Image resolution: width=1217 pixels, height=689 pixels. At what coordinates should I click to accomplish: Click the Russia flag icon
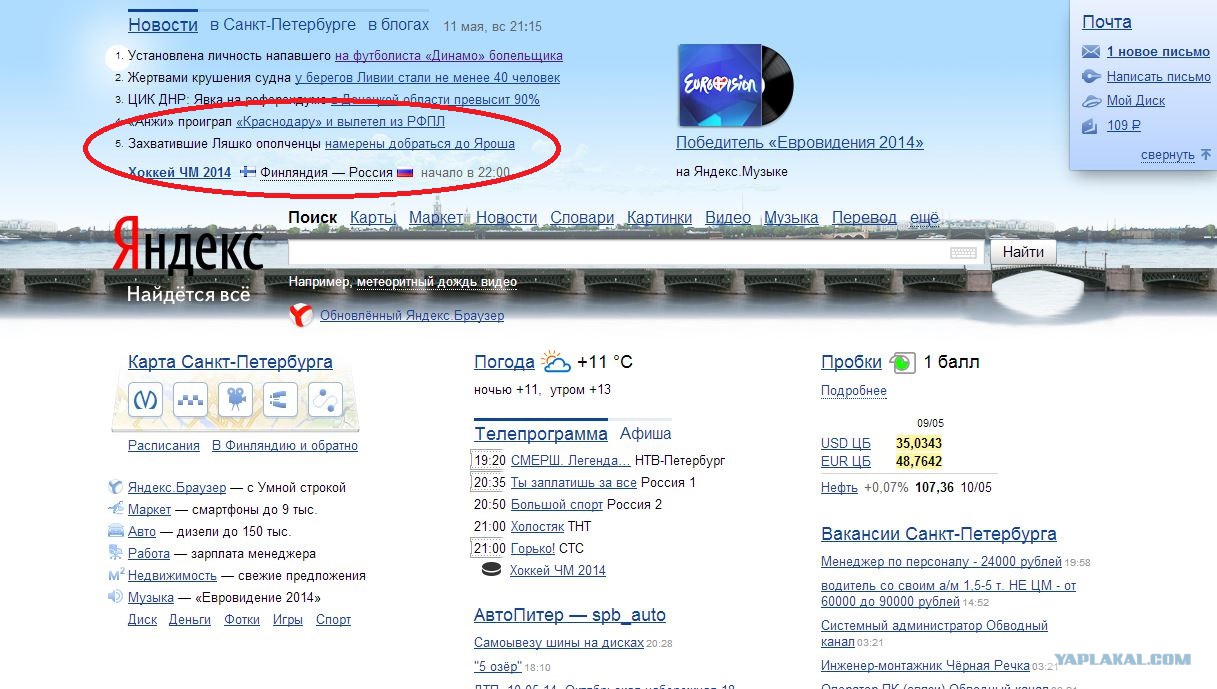click(405, 172)
